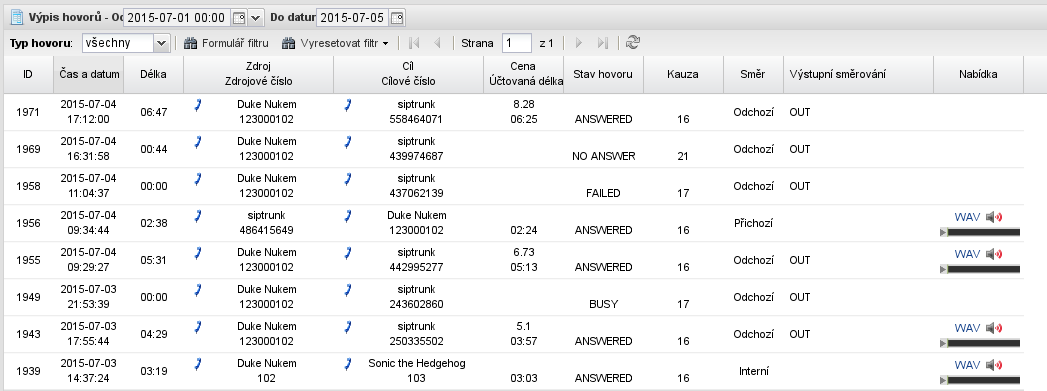
Task: Download WAV file for call 1939
Action: pos(968,365)
